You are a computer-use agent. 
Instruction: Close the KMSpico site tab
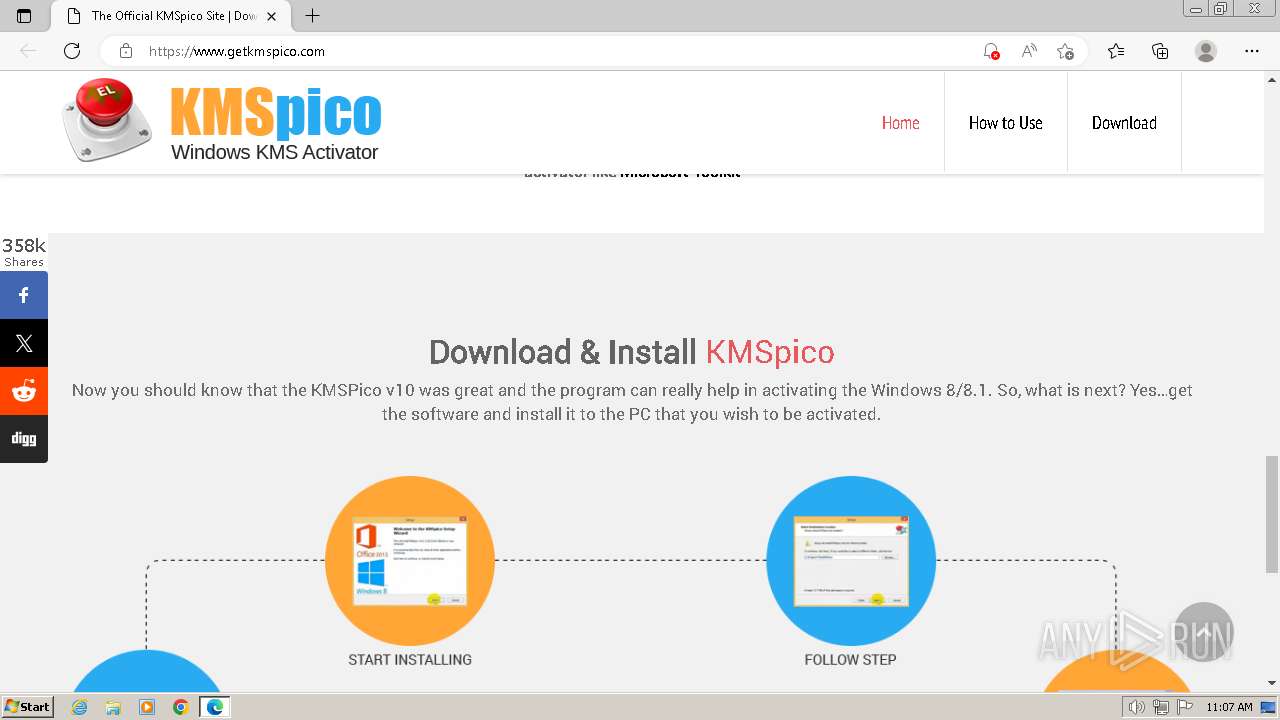(271, 16)
